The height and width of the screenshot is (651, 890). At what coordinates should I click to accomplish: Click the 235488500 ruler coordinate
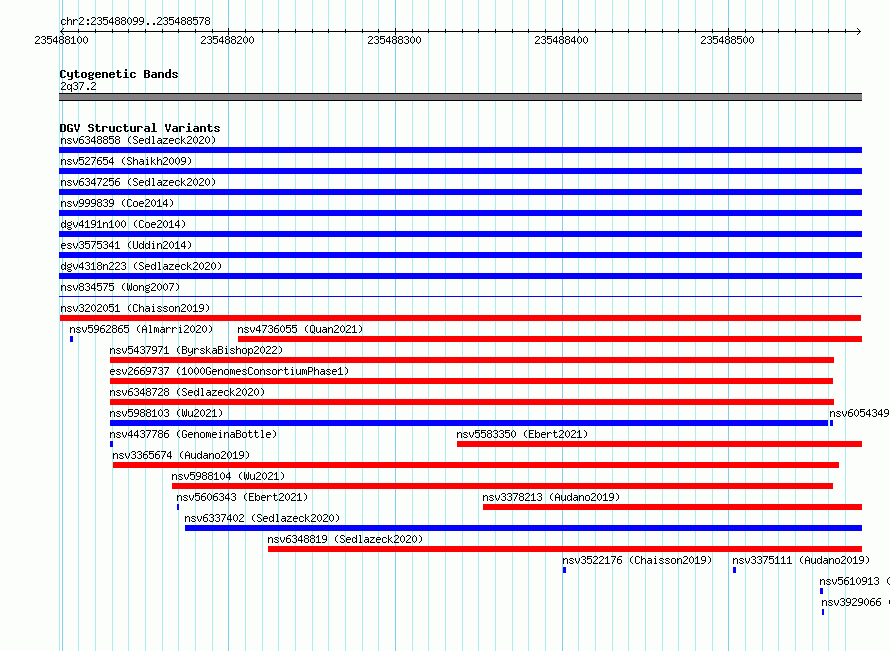click(x=727, y=40)
